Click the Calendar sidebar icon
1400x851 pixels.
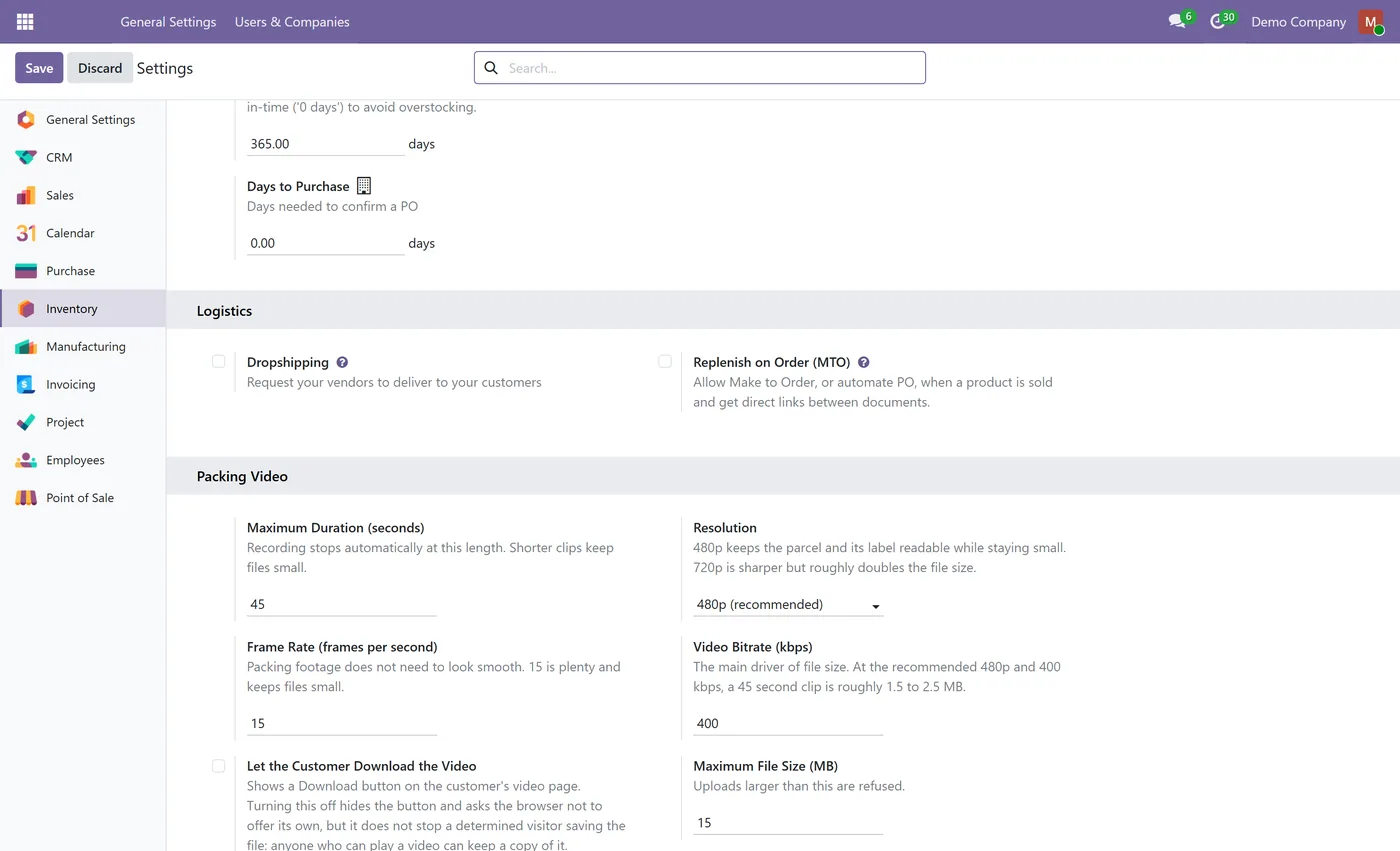(x=26, y=233)
